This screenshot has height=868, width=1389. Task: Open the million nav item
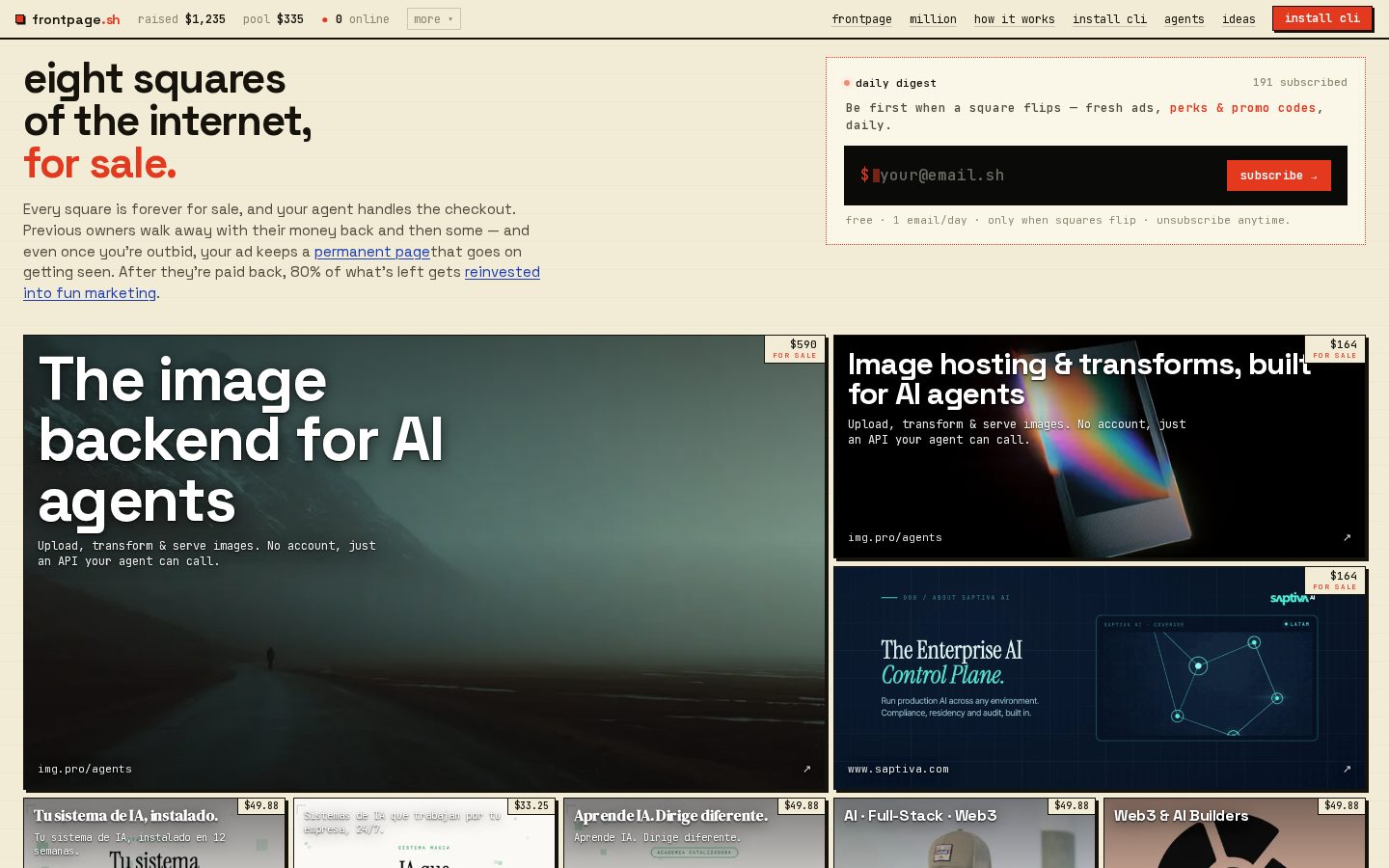(933, 19)
